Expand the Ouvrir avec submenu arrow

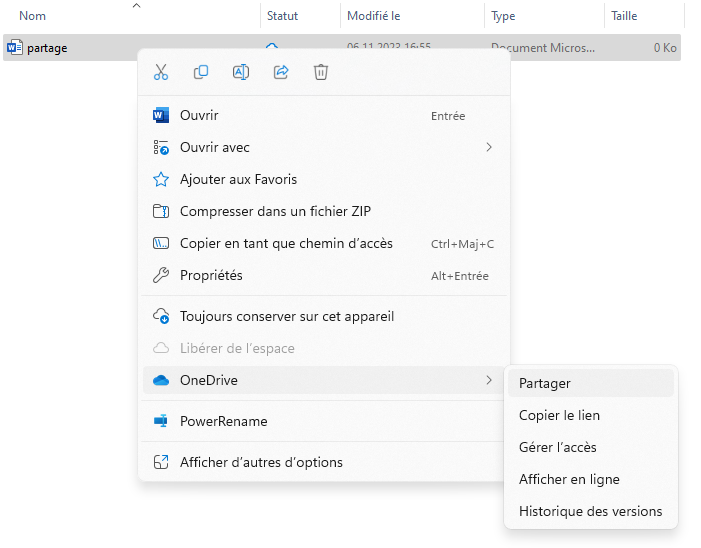point(489,148)
